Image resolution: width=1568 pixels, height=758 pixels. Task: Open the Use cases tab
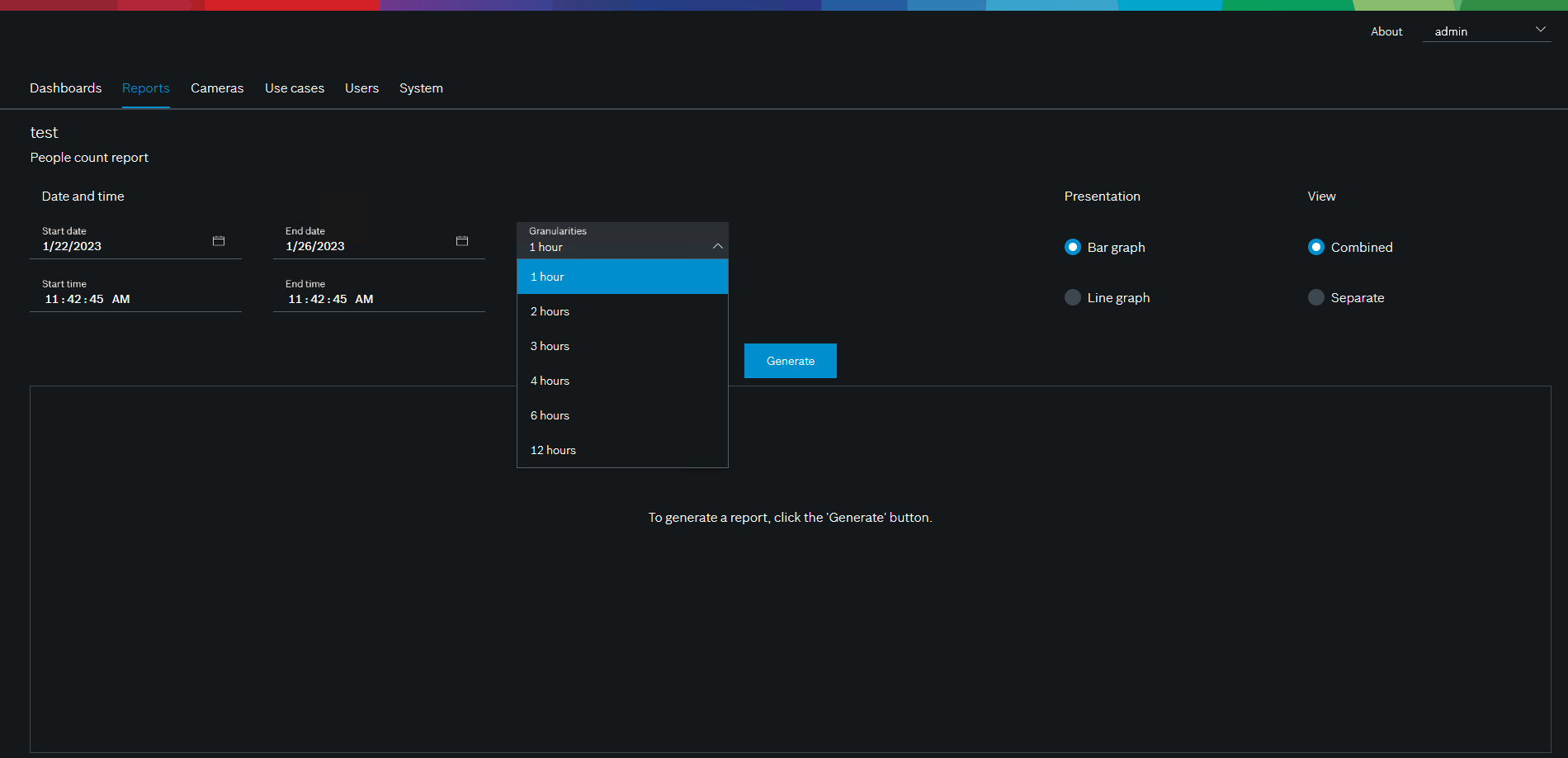[x=295, y=88]
